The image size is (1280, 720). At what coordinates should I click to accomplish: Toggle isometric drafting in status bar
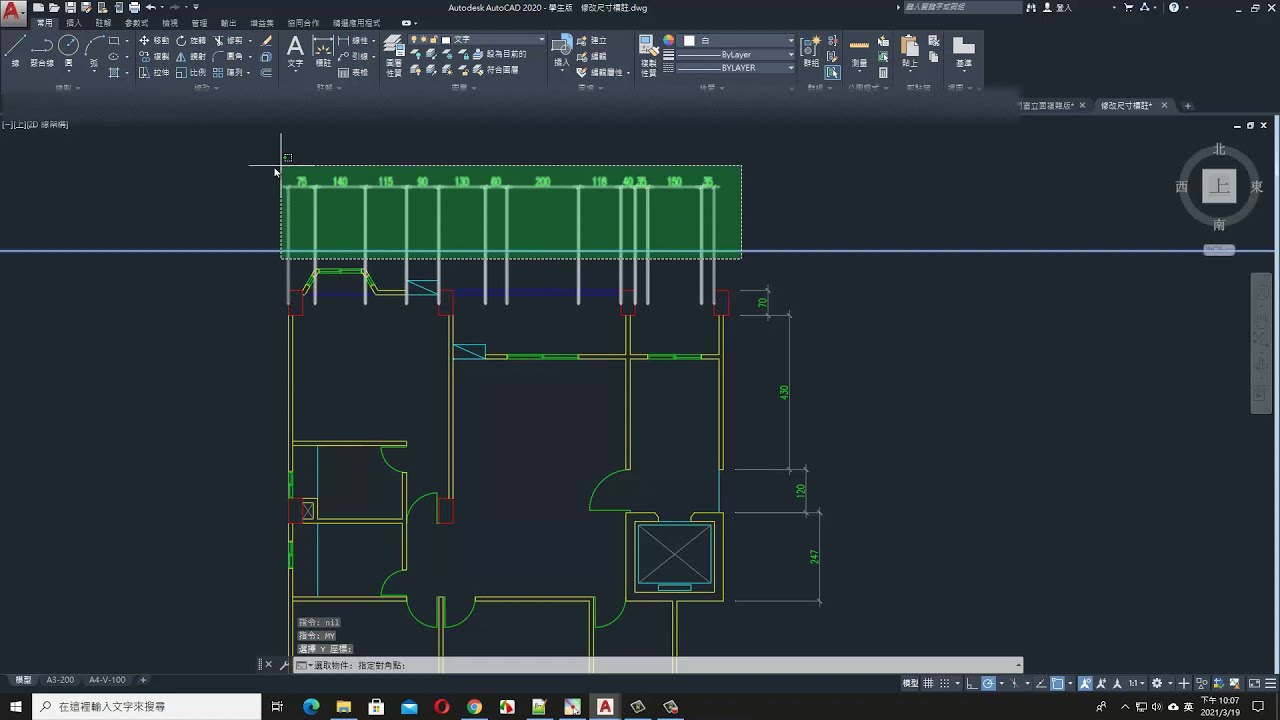[1013, 683]
